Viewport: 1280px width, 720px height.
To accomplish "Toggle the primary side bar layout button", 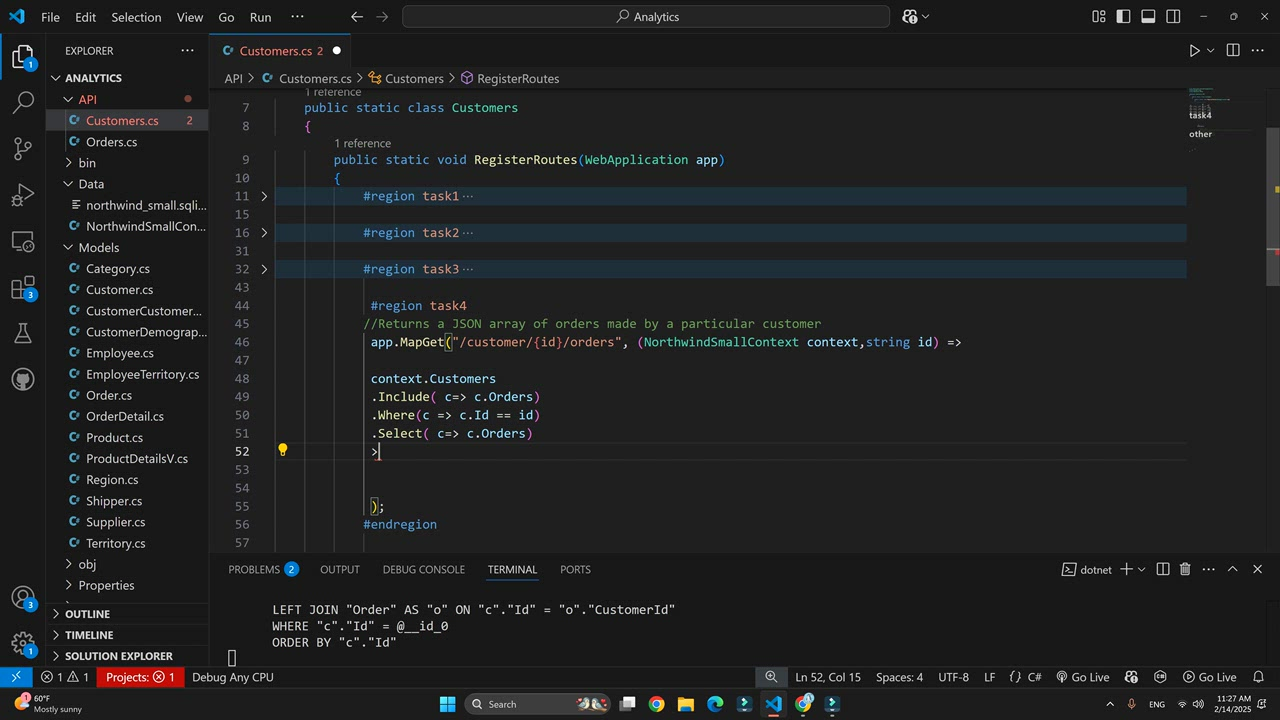I will click(x=1124, y=17).
